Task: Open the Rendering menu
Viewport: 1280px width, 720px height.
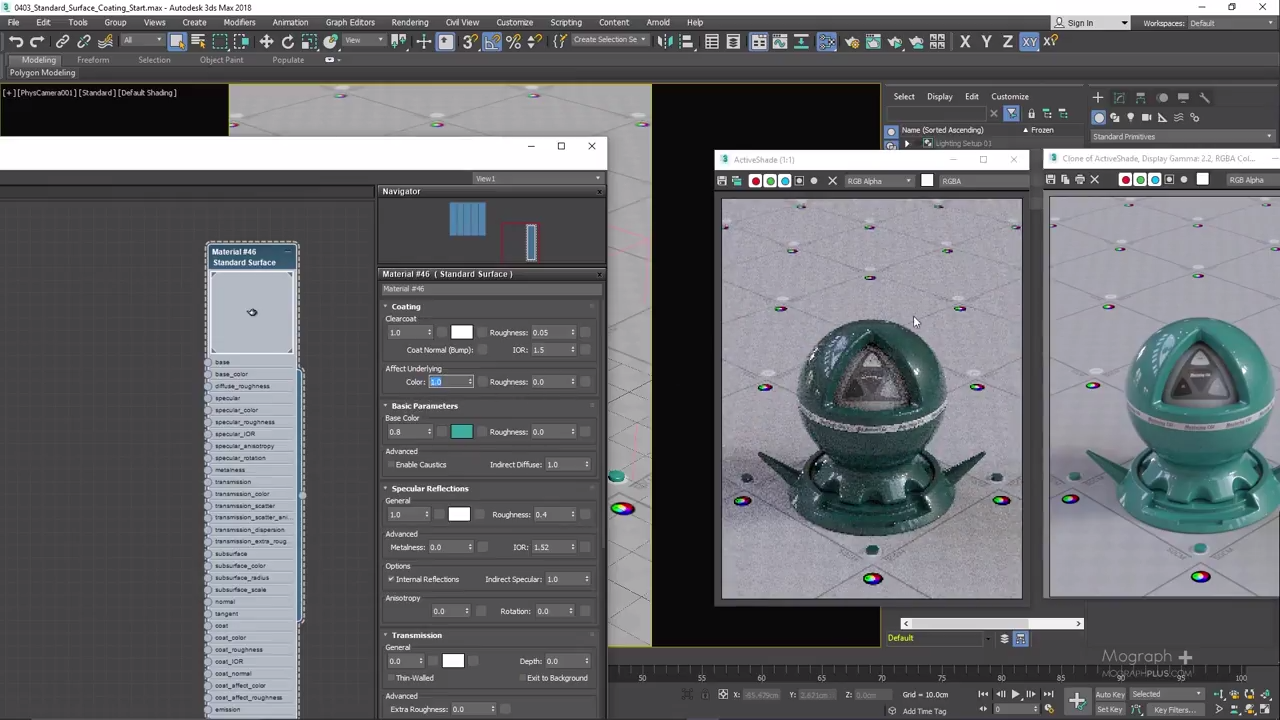Action: 410,22
